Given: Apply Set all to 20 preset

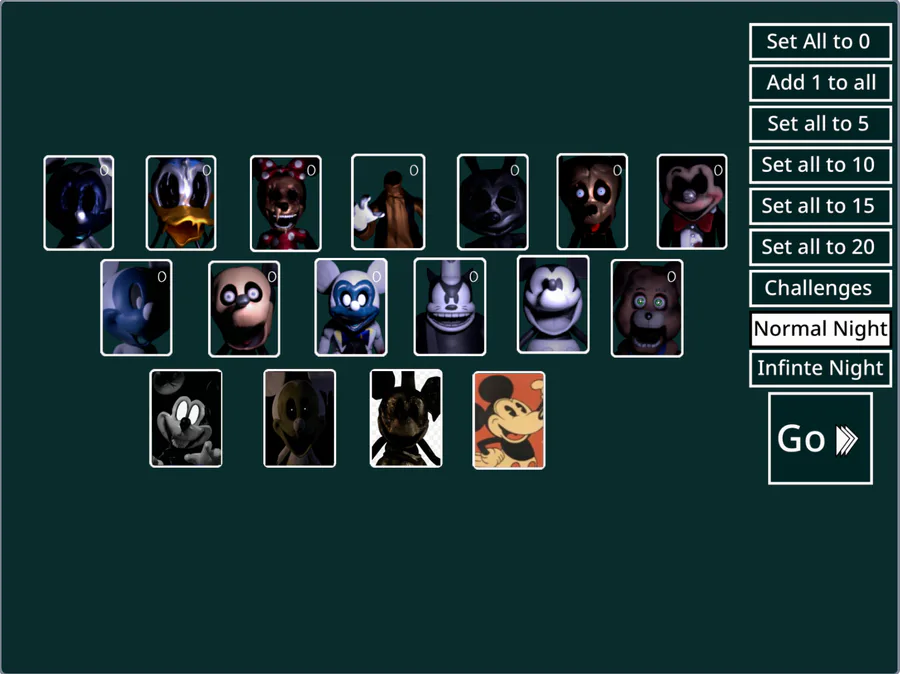Looking at the screenshot, I should coord(820,247).
